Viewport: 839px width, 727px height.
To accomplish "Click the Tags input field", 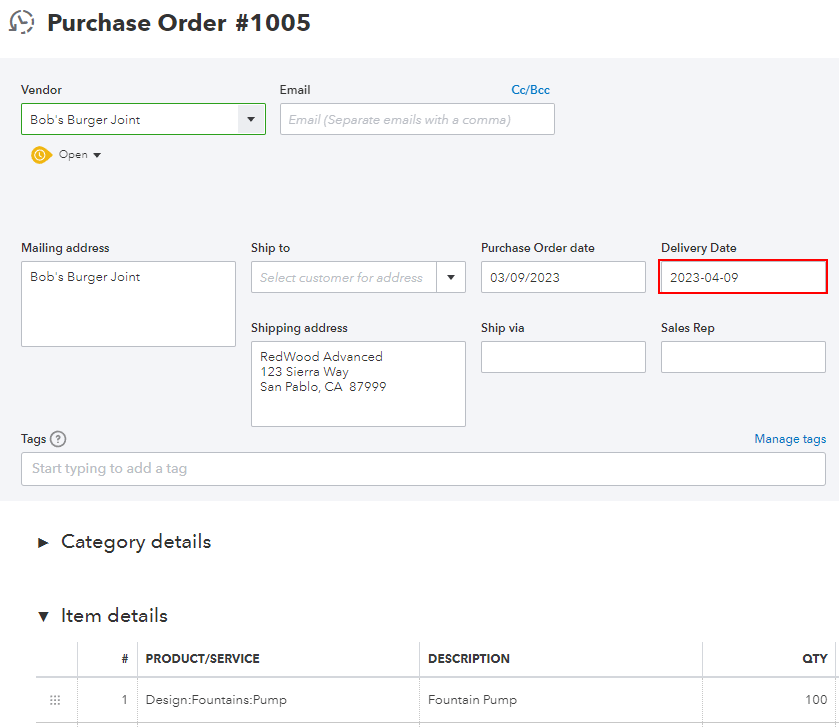I will coord(423,469).
